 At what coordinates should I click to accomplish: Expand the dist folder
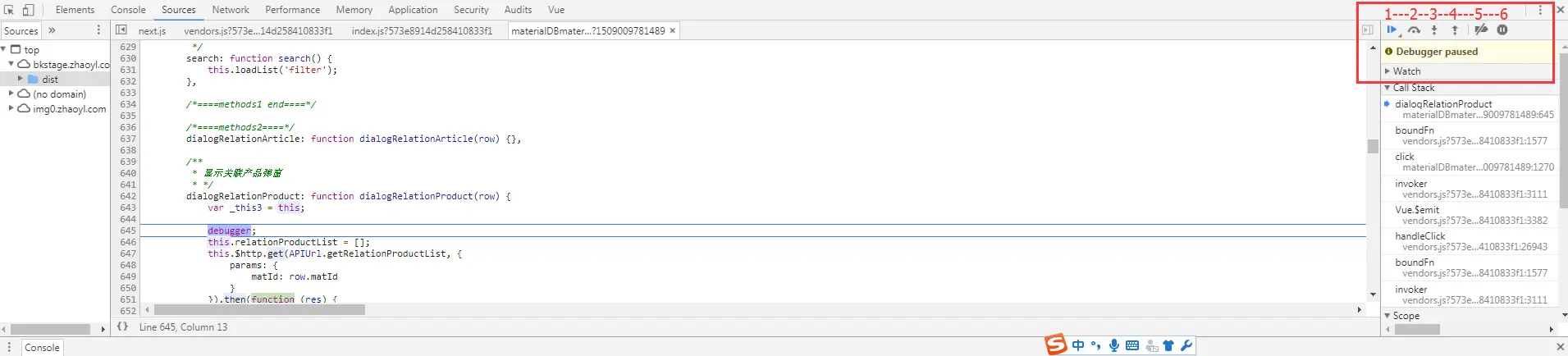coord(21,80)
